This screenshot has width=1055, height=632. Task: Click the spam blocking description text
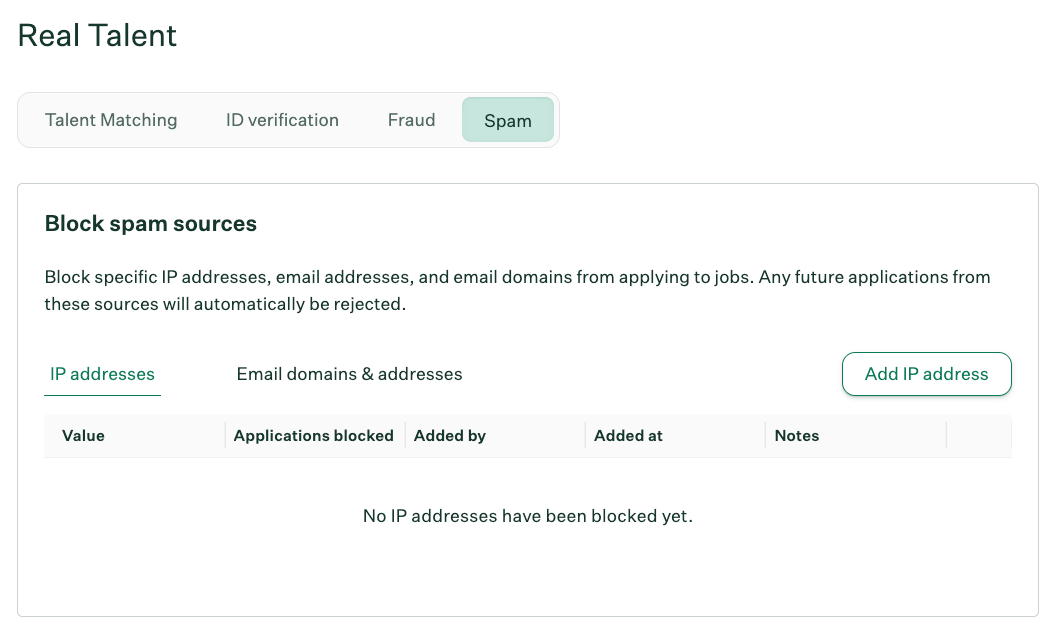517,290
